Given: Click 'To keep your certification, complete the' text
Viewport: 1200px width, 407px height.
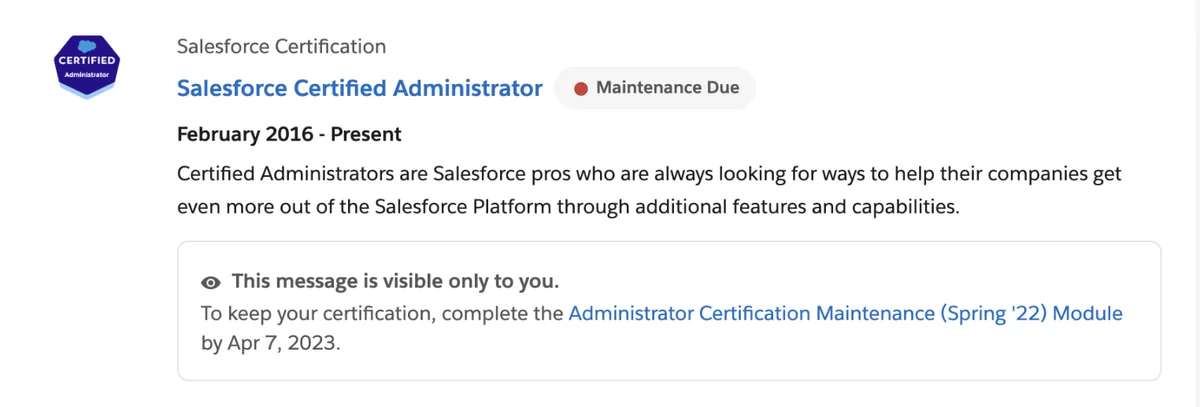Looking at the screenshot, I should pos(382,313).
